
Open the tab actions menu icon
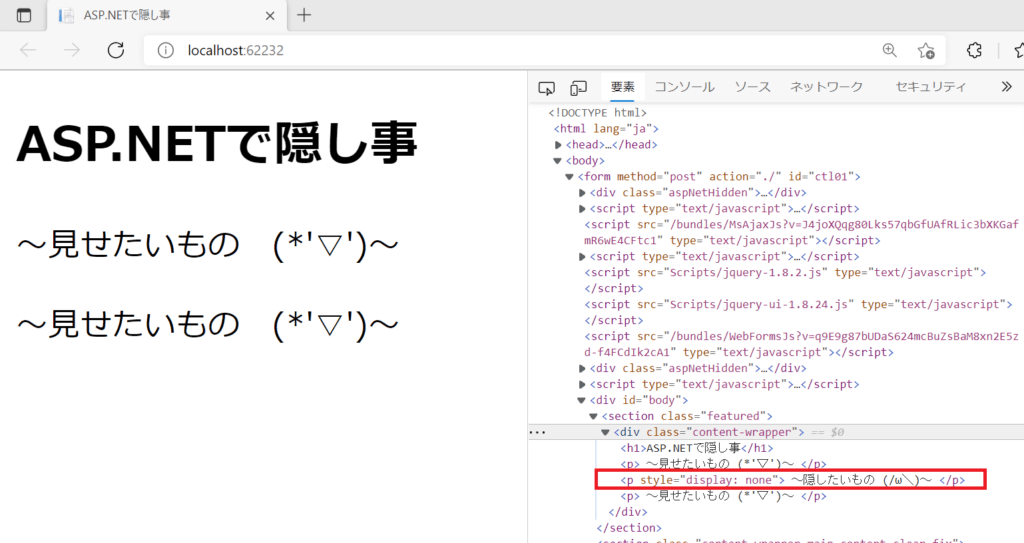point(24,15)
